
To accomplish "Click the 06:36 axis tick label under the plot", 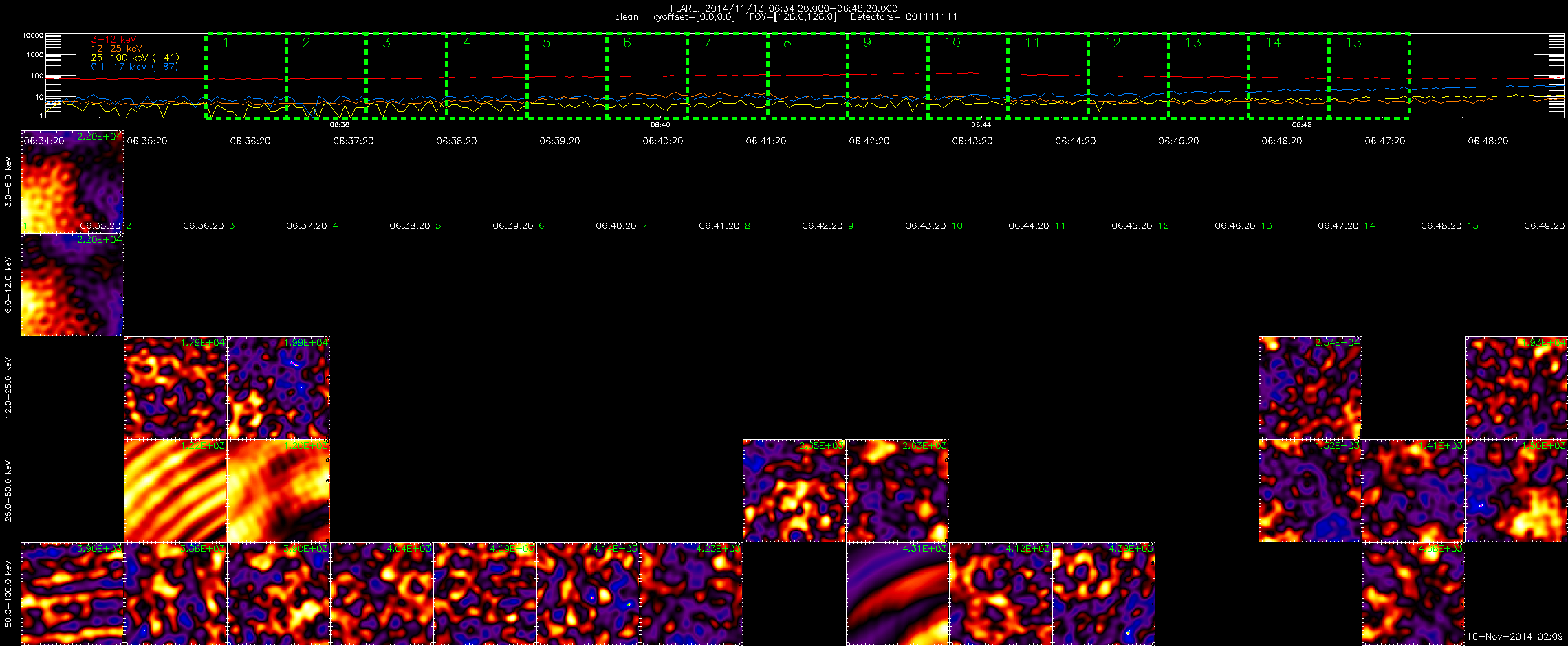I will (339, 125).
